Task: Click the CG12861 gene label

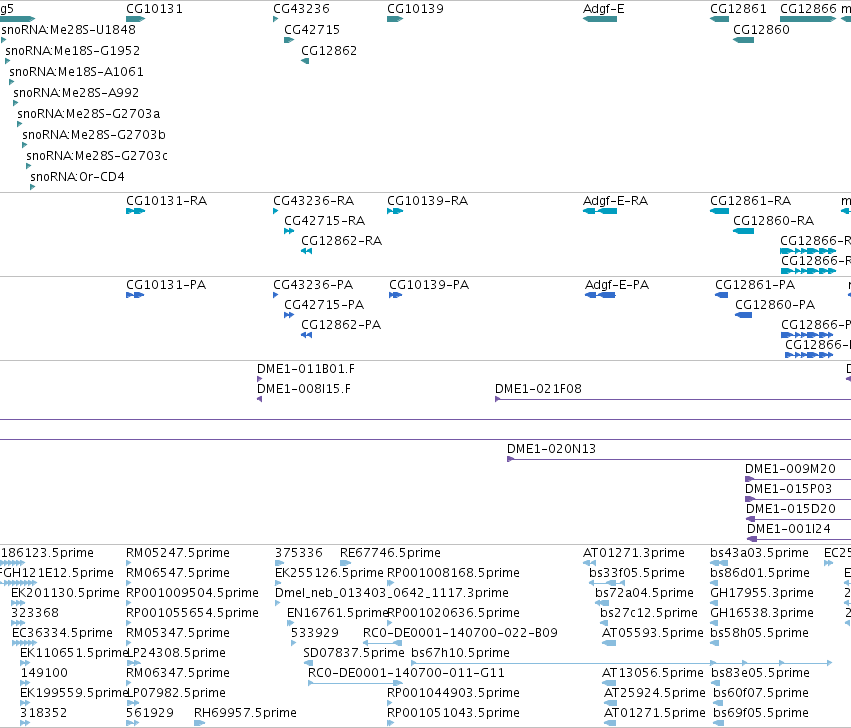Action: pyautogui.click(x=738, y=9)
